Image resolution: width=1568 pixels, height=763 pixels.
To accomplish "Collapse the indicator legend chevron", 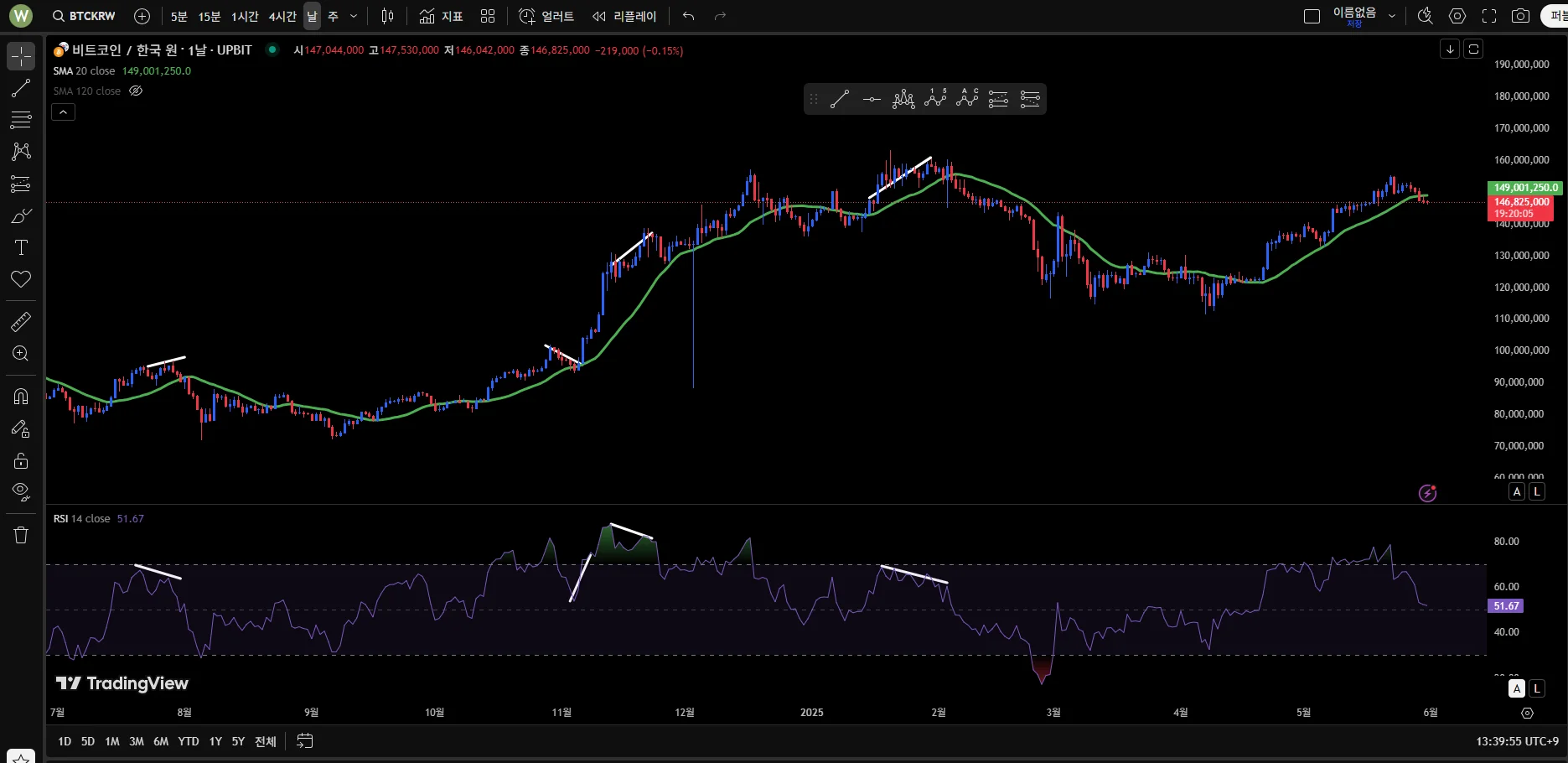I will point(64,112).
